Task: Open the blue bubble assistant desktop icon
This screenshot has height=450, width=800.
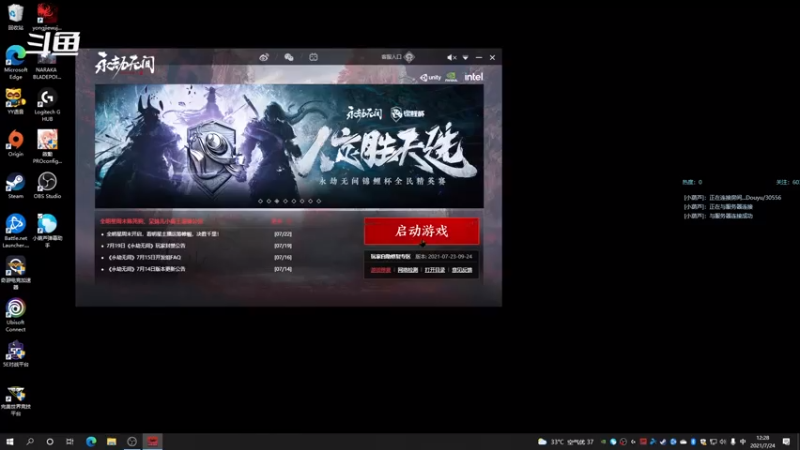Action: (x=47, y=231)
